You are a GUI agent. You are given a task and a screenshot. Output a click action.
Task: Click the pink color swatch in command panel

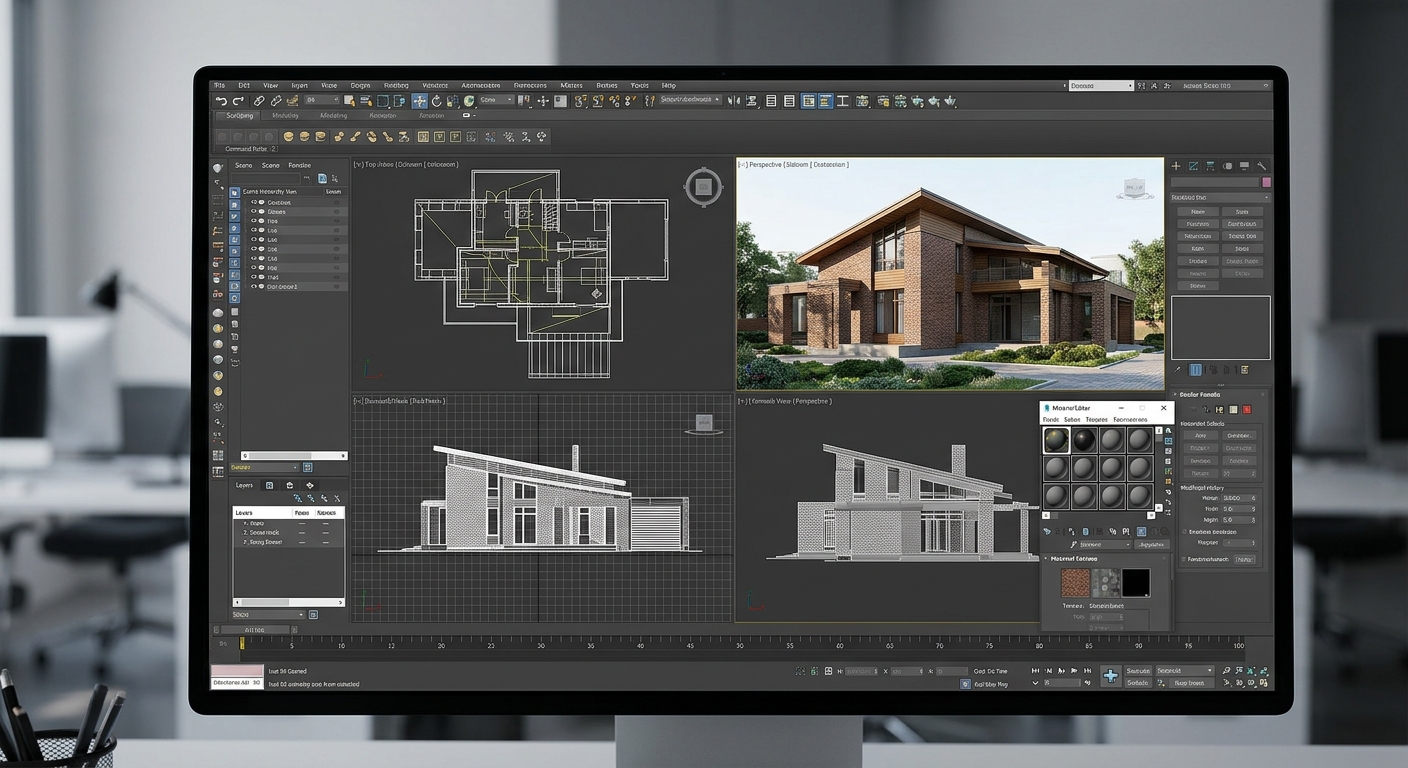coord(1266,183)
